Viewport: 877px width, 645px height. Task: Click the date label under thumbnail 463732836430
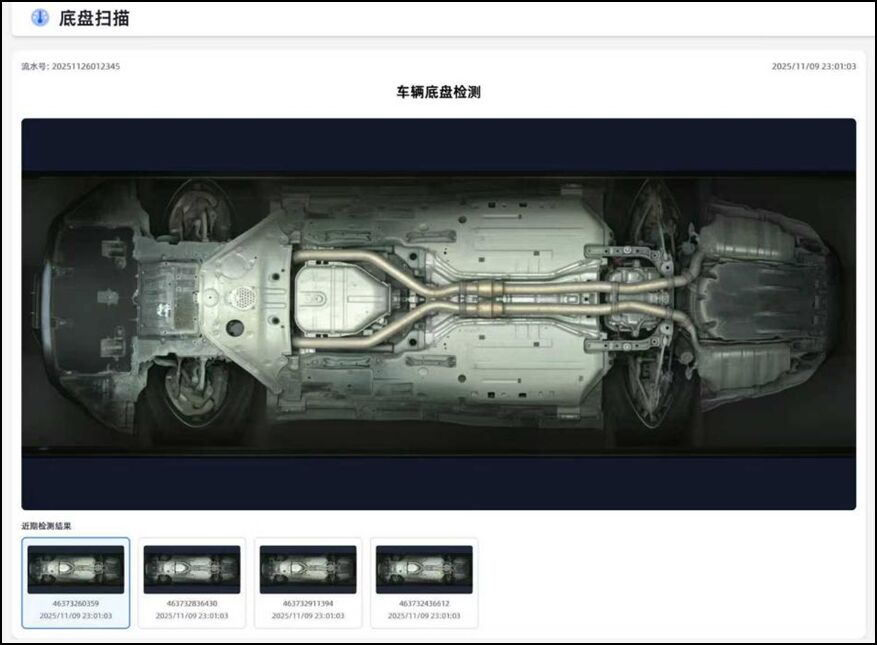(x=192, y=616)
